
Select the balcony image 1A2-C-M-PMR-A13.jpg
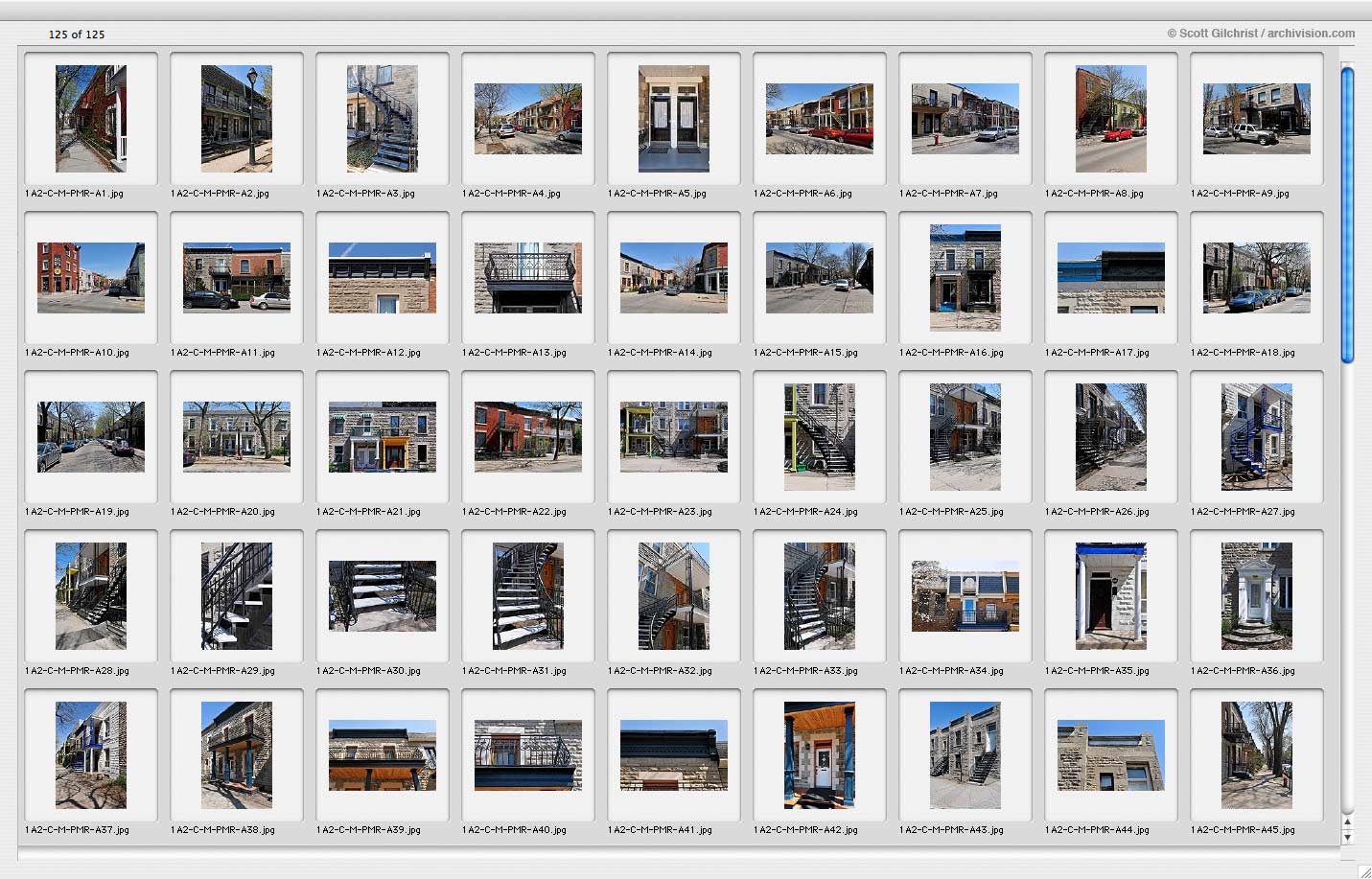coord(528,278)
